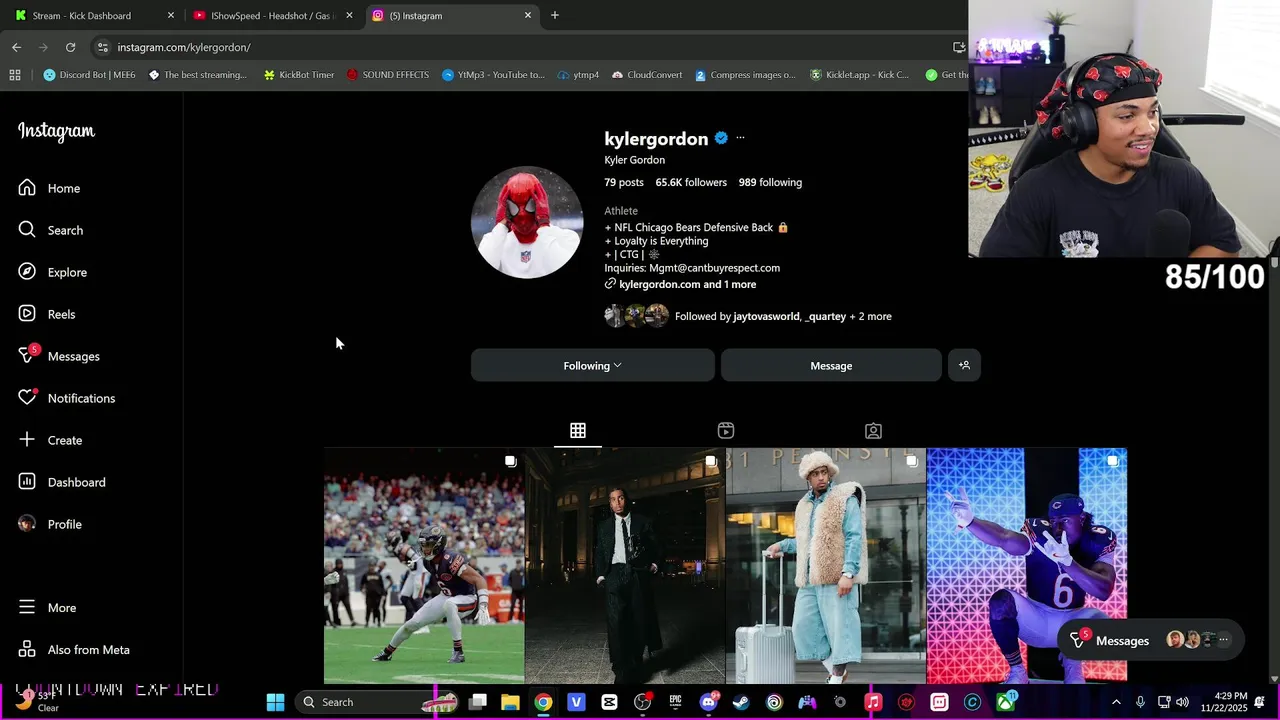
Task: Open Chrome apps grid in bookmarks bar
Action: (x=14, y=75)
